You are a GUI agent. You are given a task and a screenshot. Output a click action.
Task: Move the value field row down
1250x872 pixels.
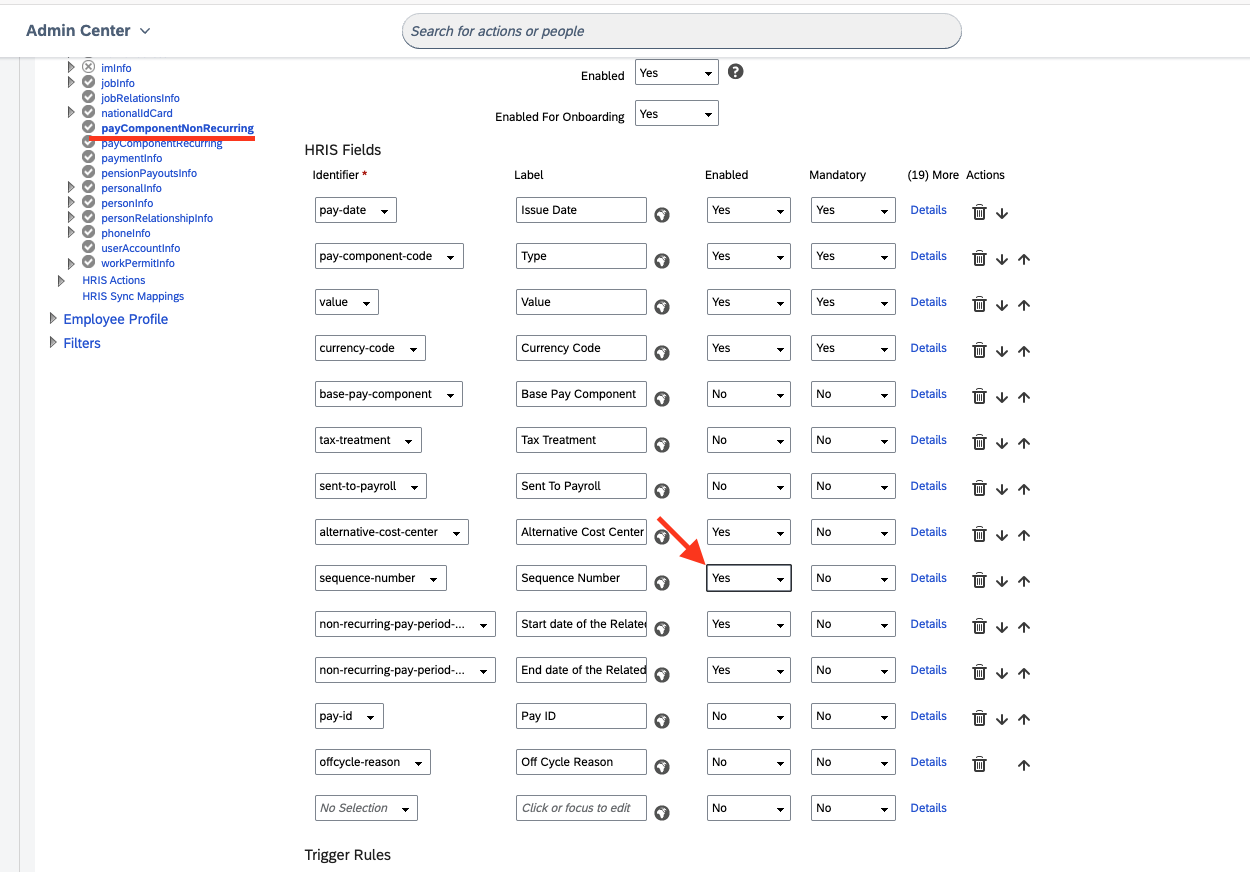(1002, 305)
